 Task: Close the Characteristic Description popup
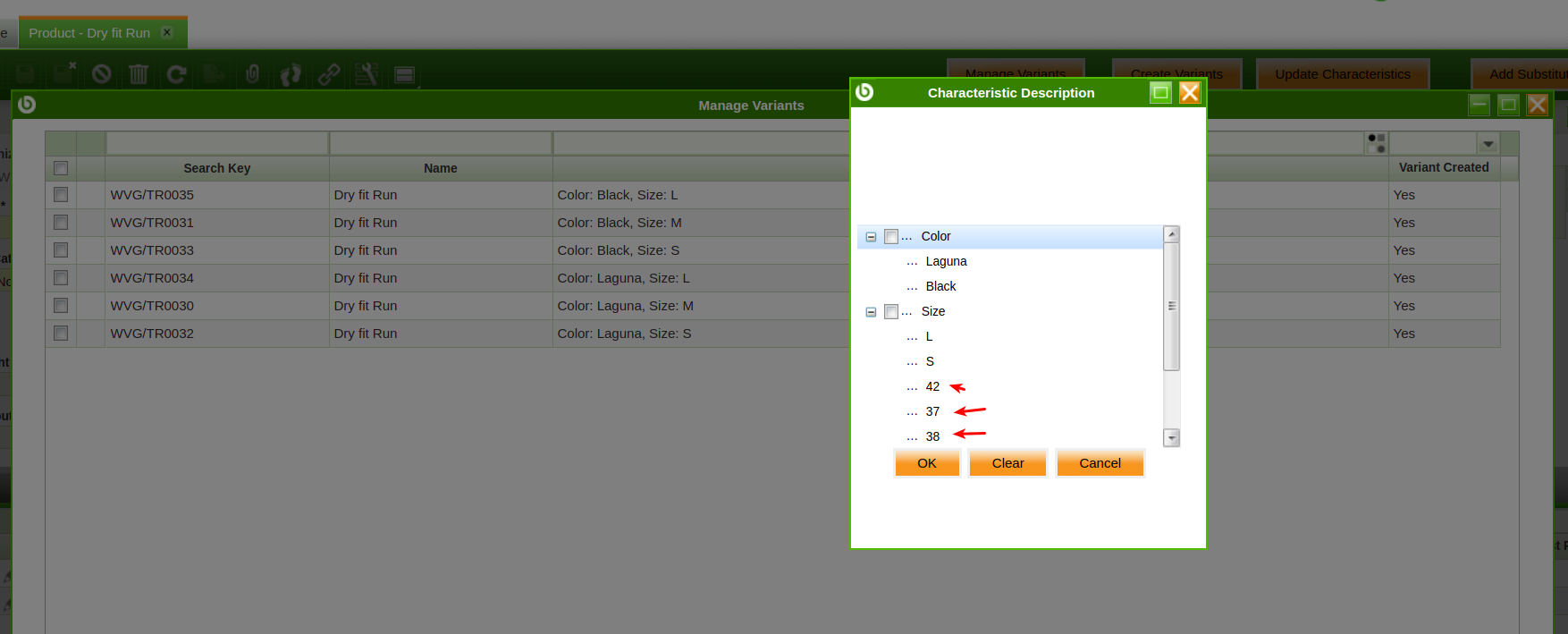pos(1190,92)
